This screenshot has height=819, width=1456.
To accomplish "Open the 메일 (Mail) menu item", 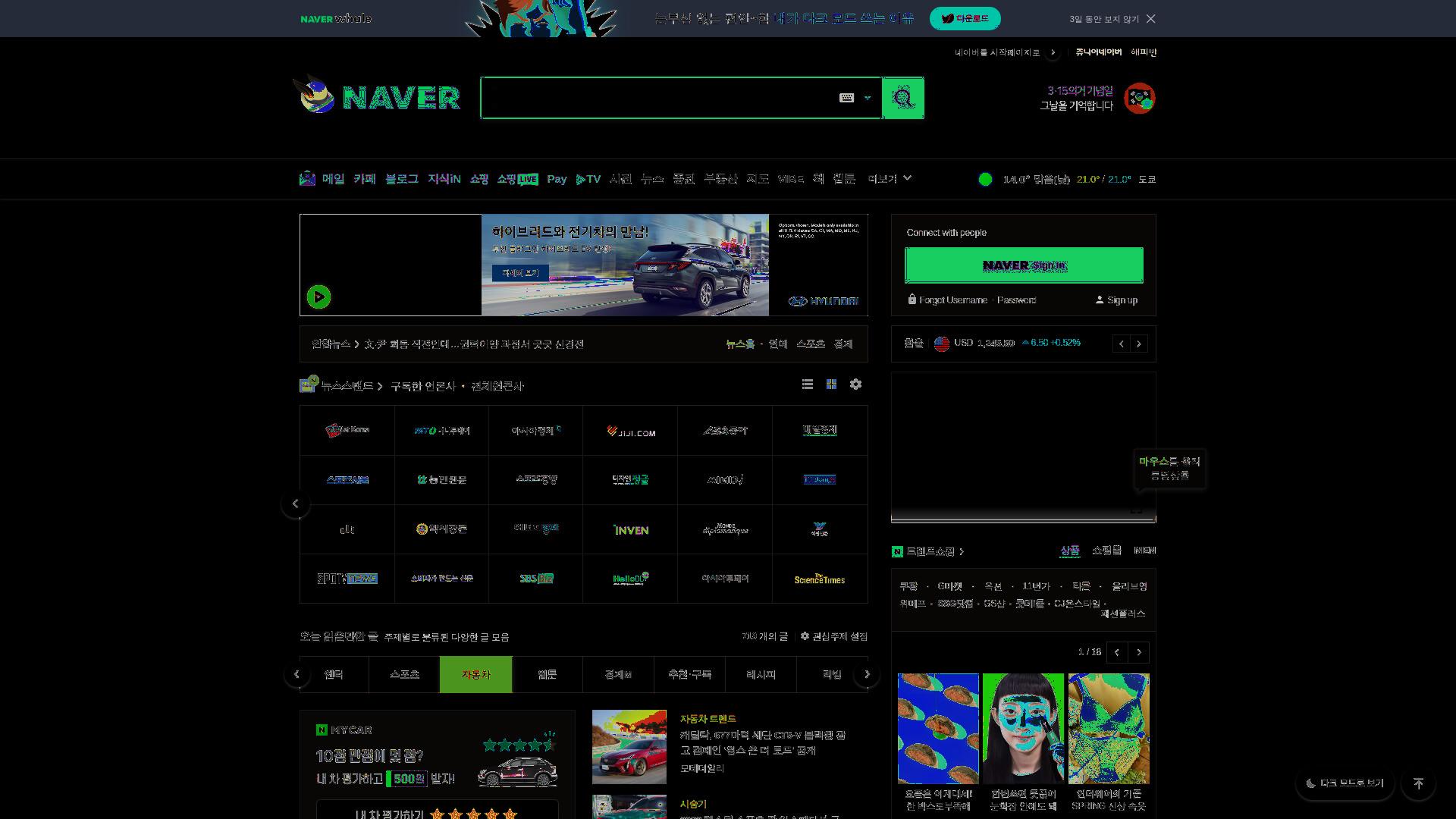I will pos(333,179).
